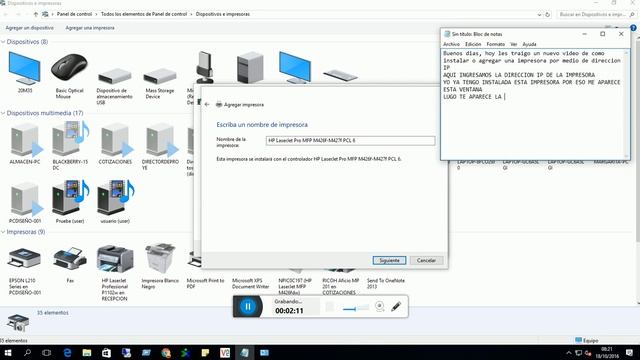
Task: Click the back arrow in Agregar impresora
Action: (207, 104)
